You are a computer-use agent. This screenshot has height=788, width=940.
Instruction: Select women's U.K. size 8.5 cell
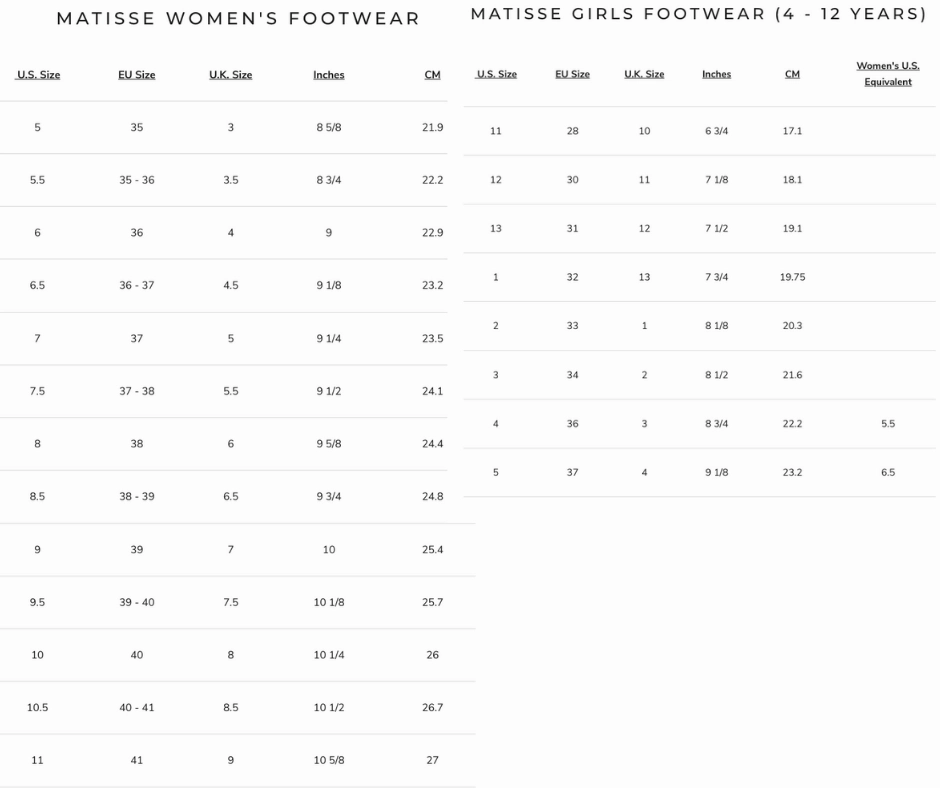tap(230, 707)
